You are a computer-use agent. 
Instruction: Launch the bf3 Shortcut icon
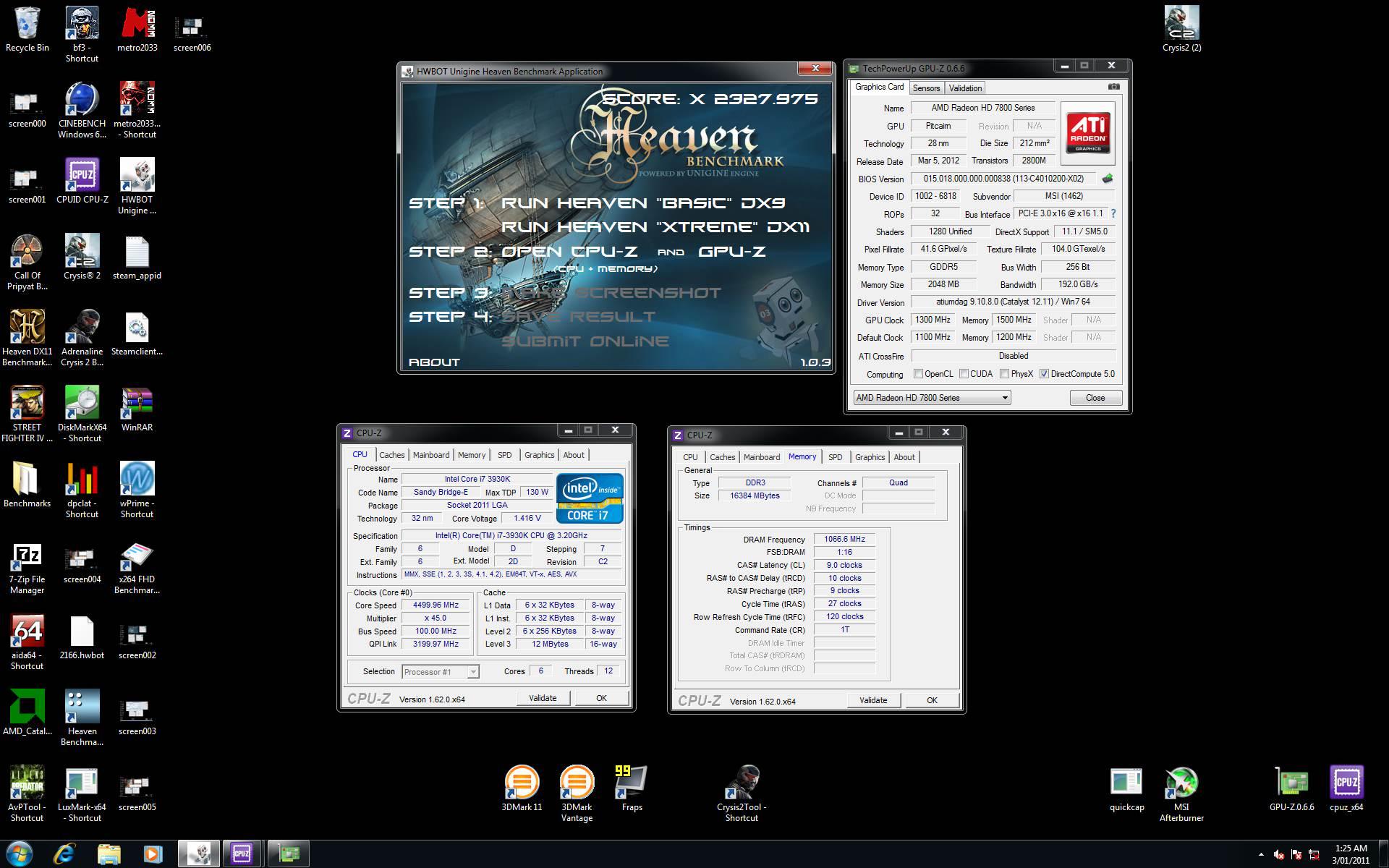pyautogui.click(x=82, y=34)
